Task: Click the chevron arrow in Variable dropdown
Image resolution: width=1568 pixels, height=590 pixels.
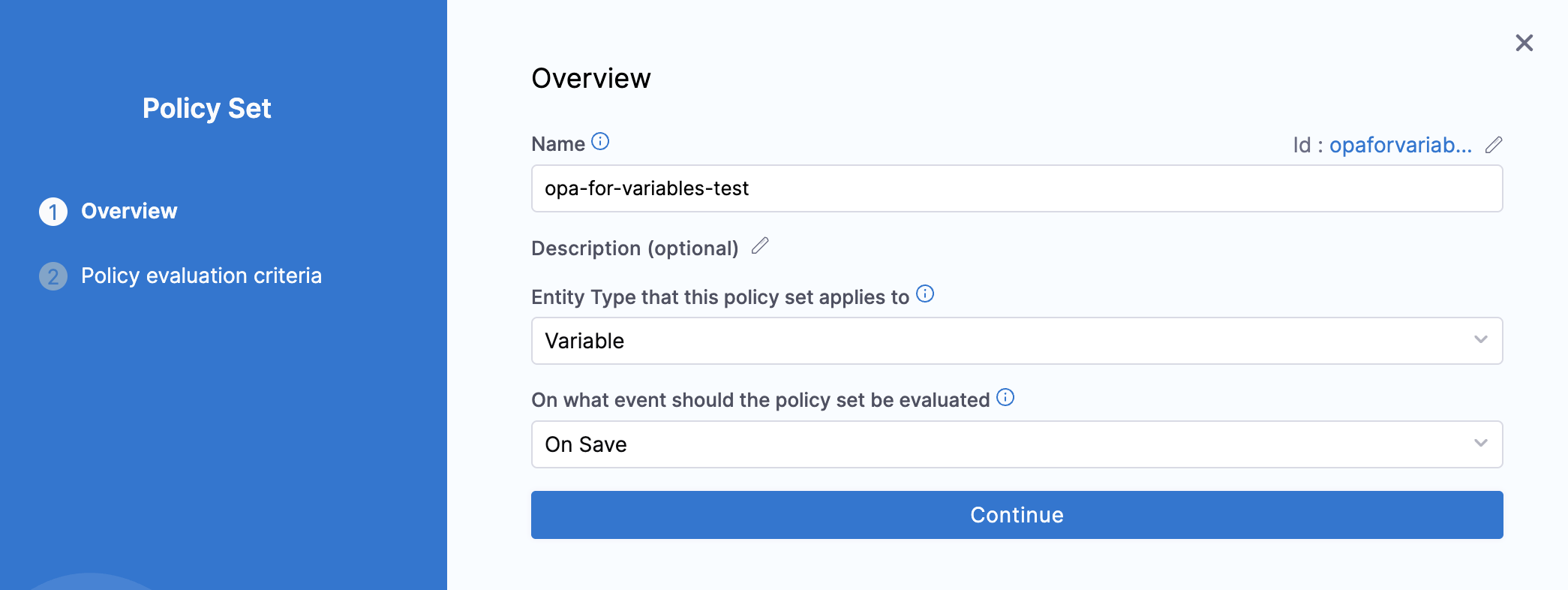Action: point(1480,340)
